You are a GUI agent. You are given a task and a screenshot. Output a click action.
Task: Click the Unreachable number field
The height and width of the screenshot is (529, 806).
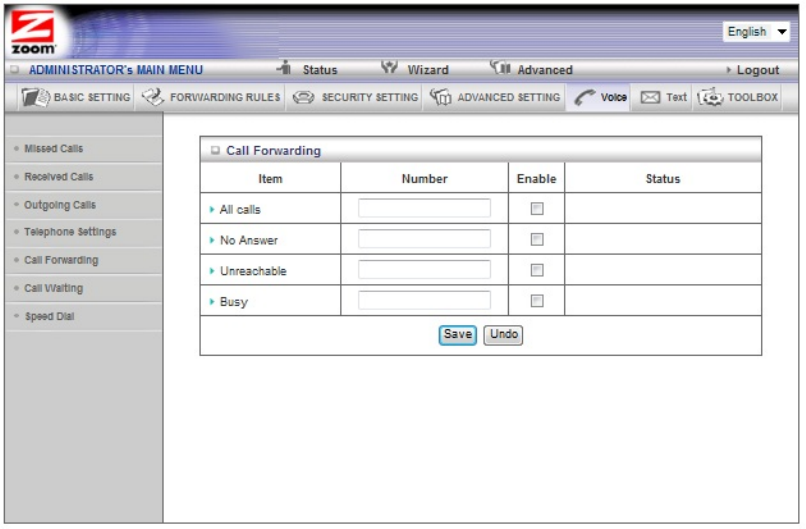[x=424, y=270]
